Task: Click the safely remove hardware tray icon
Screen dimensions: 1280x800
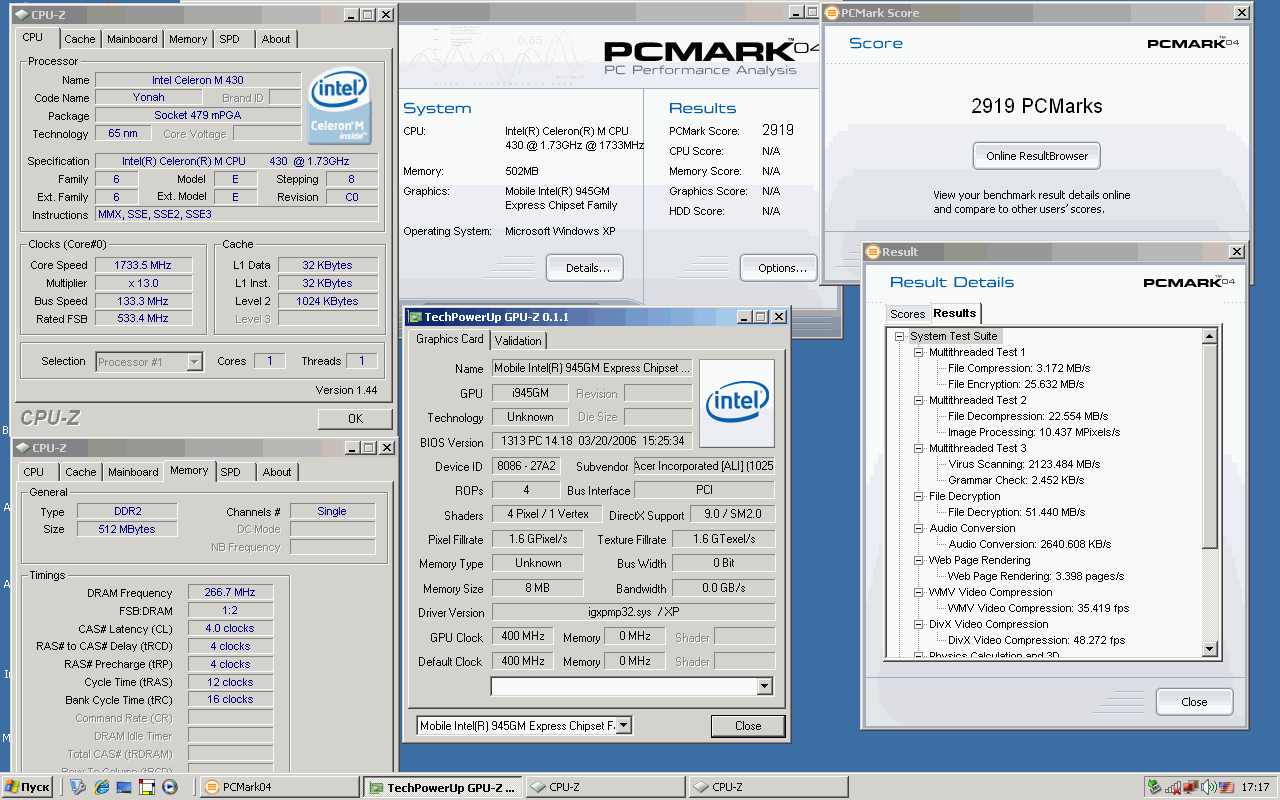Action: click(x=1155, y=787)
